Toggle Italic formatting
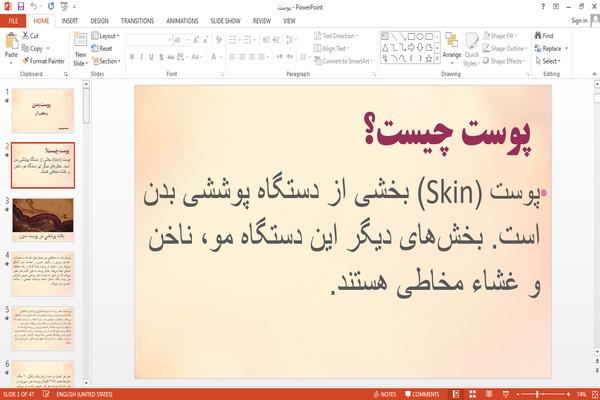Image resolution: width=600 pixels, height=400 pixels. [142, 57]
